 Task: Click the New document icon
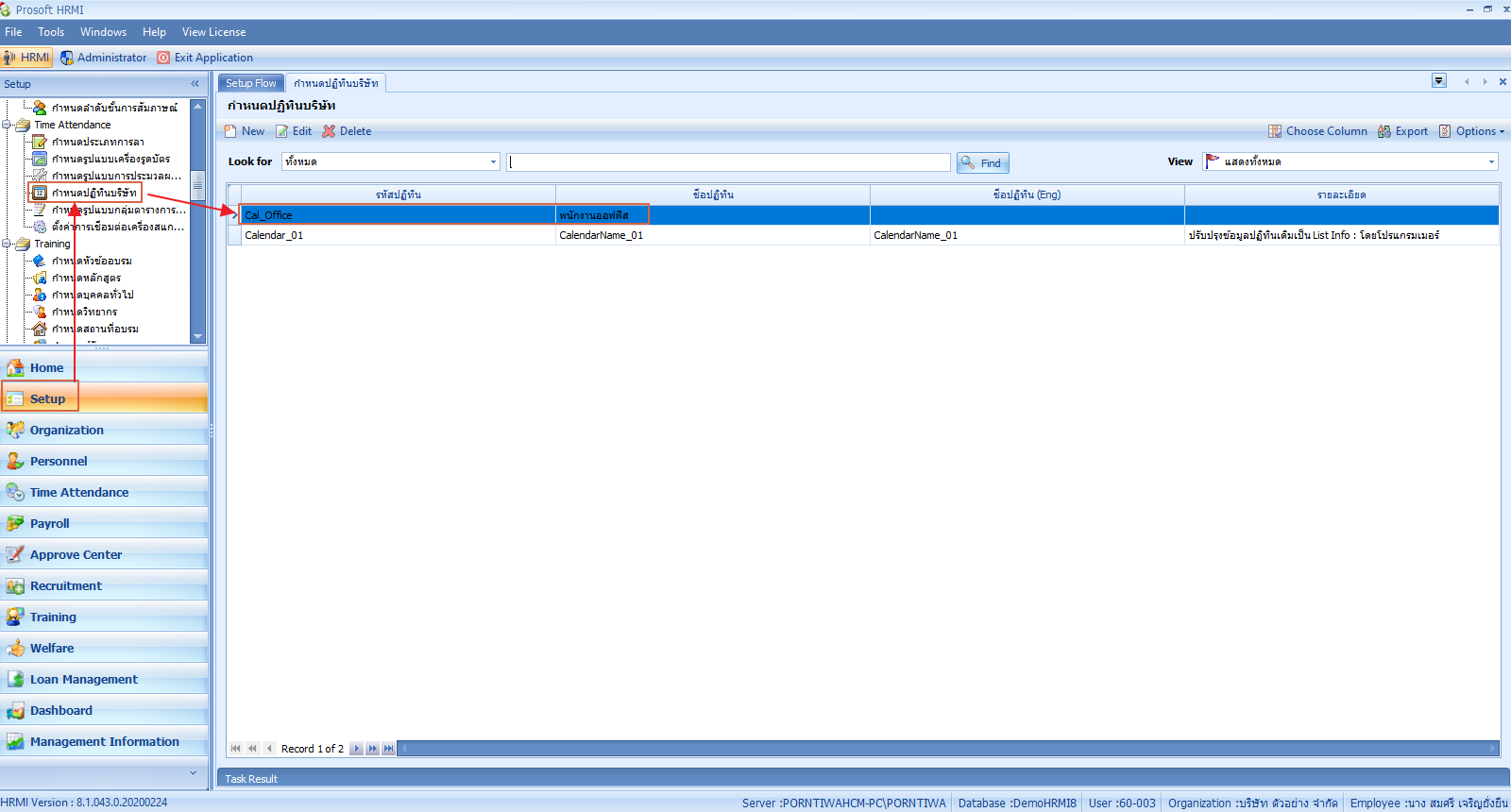click(230, 131)
